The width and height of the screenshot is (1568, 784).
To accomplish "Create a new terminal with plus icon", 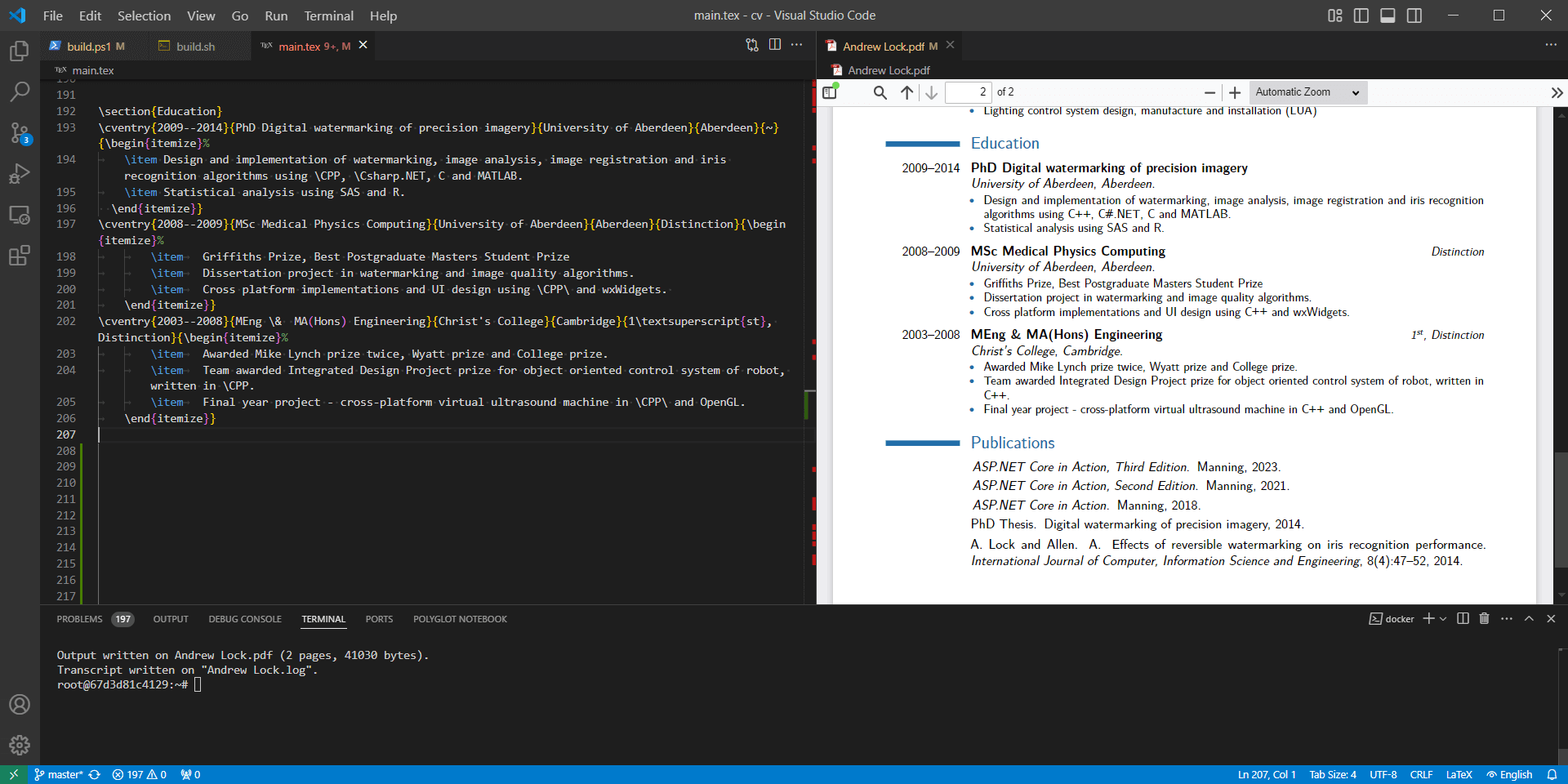I will click(1428, 619).
